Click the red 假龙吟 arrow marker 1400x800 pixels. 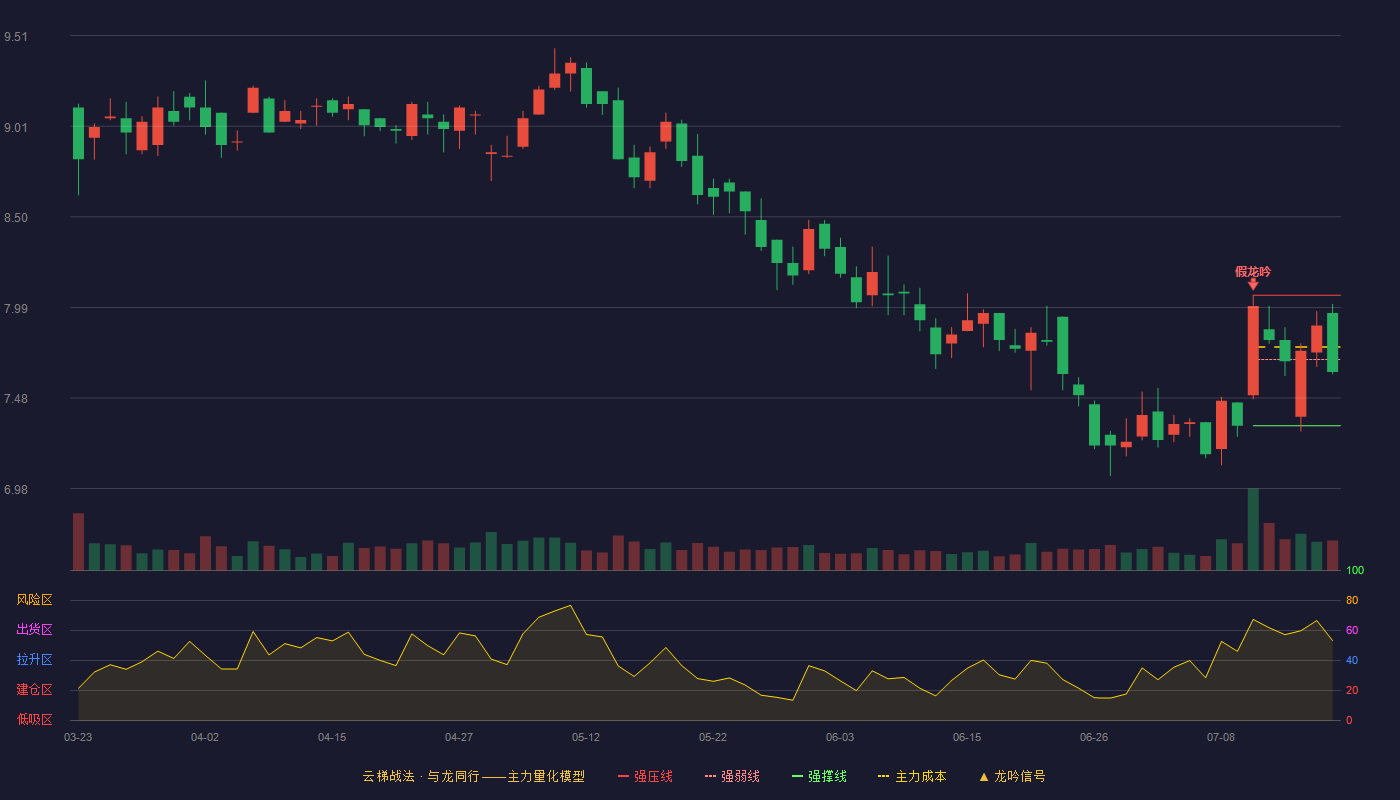pos(1253,285)
